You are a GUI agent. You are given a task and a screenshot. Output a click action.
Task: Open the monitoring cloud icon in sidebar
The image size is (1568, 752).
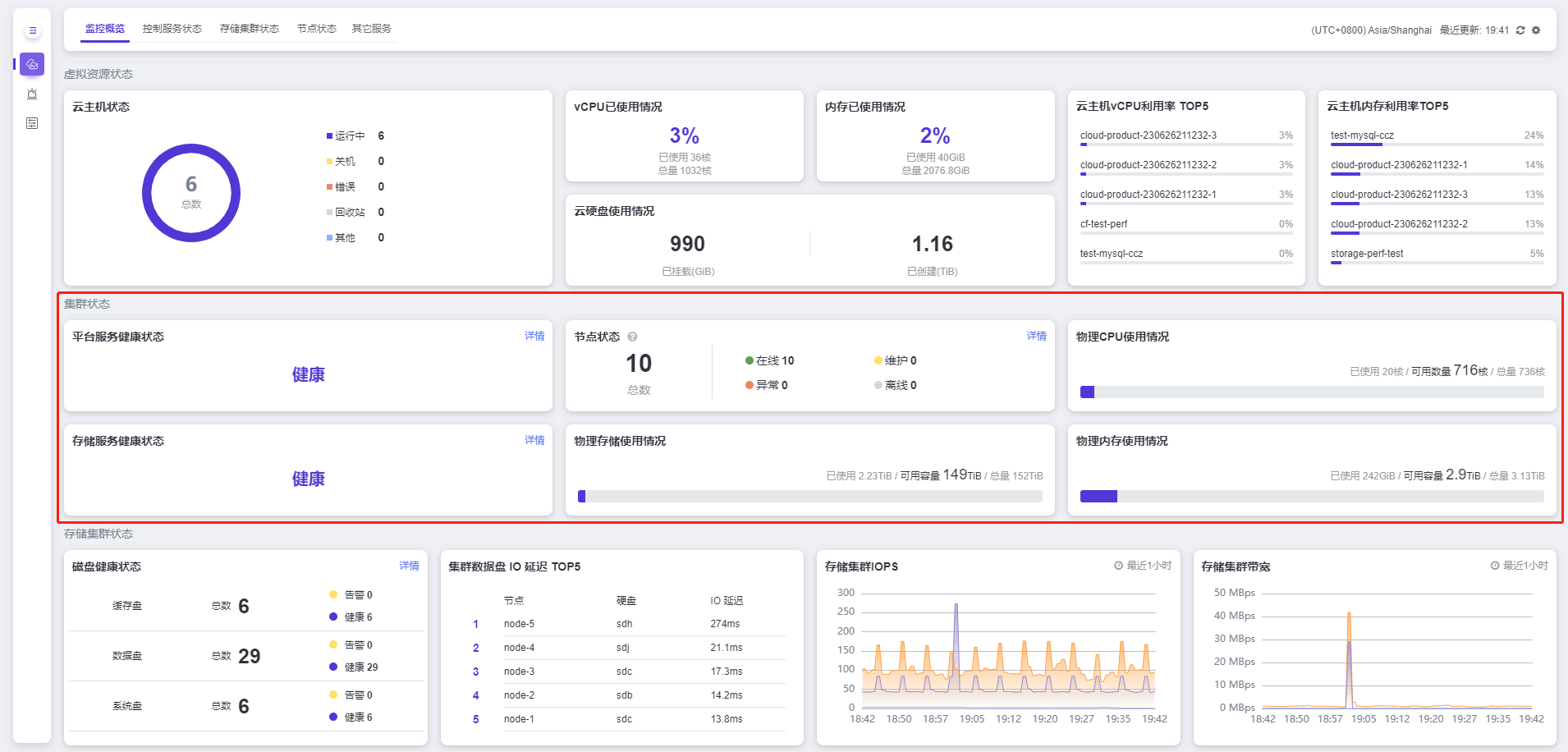tap(32, 64)
